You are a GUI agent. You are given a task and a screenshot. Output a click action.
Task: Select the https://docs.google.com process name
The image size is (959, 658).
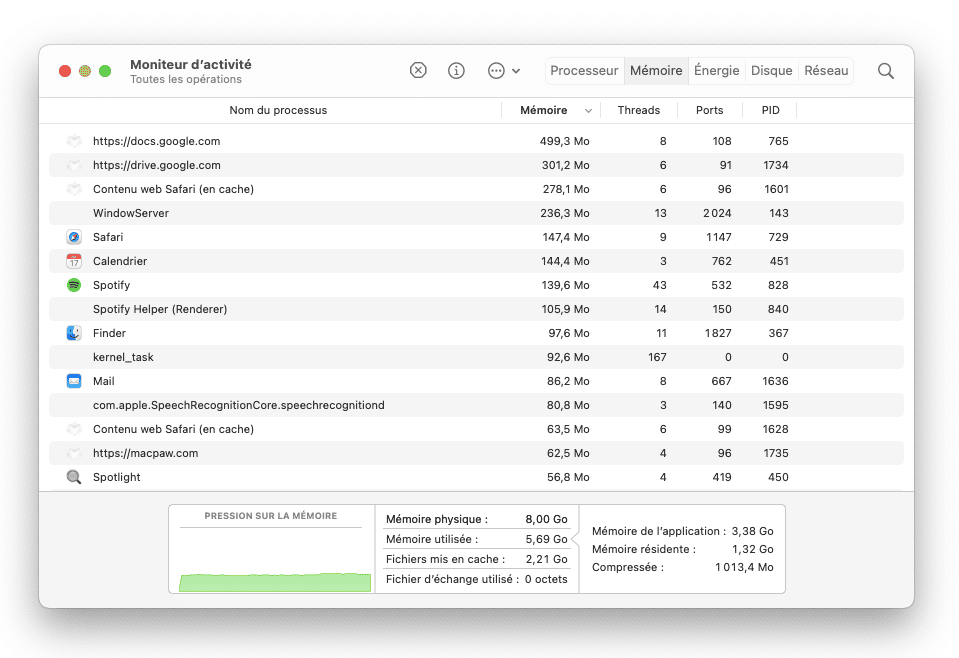157,141
